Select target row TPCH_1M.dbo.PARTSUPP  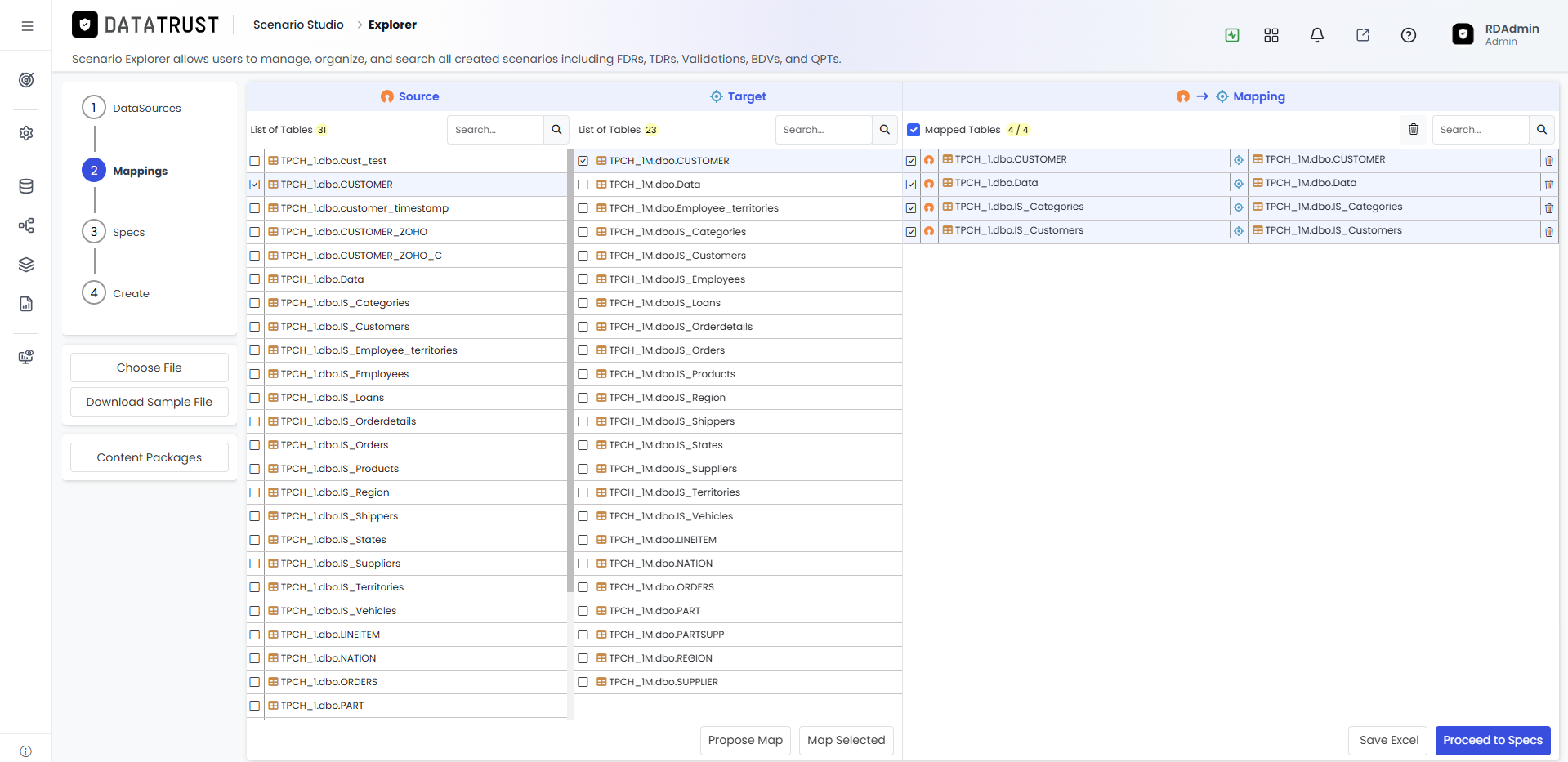(x=738, y=635)
